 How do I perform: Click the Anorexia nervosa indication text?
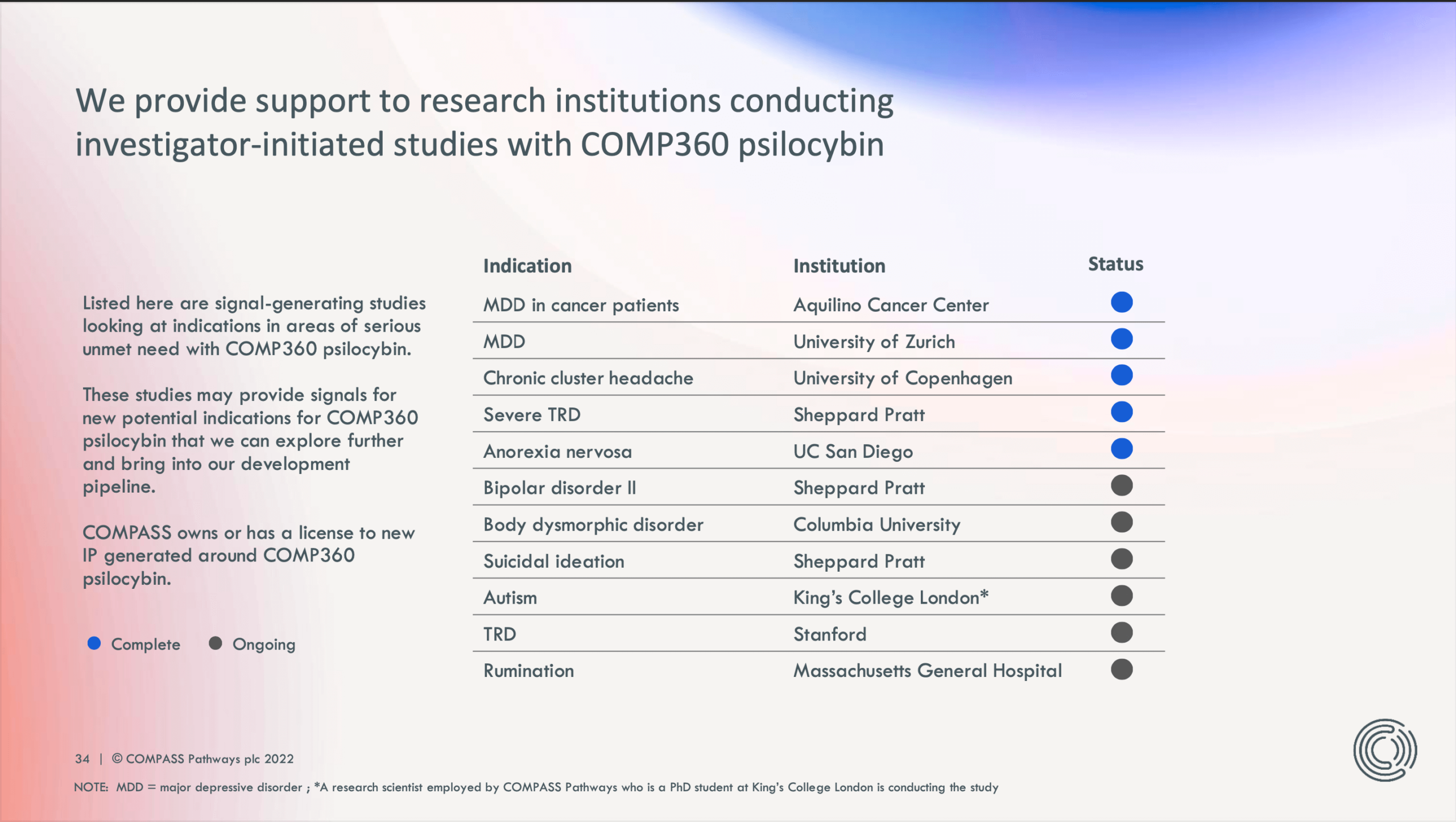[x=557, y=452]
